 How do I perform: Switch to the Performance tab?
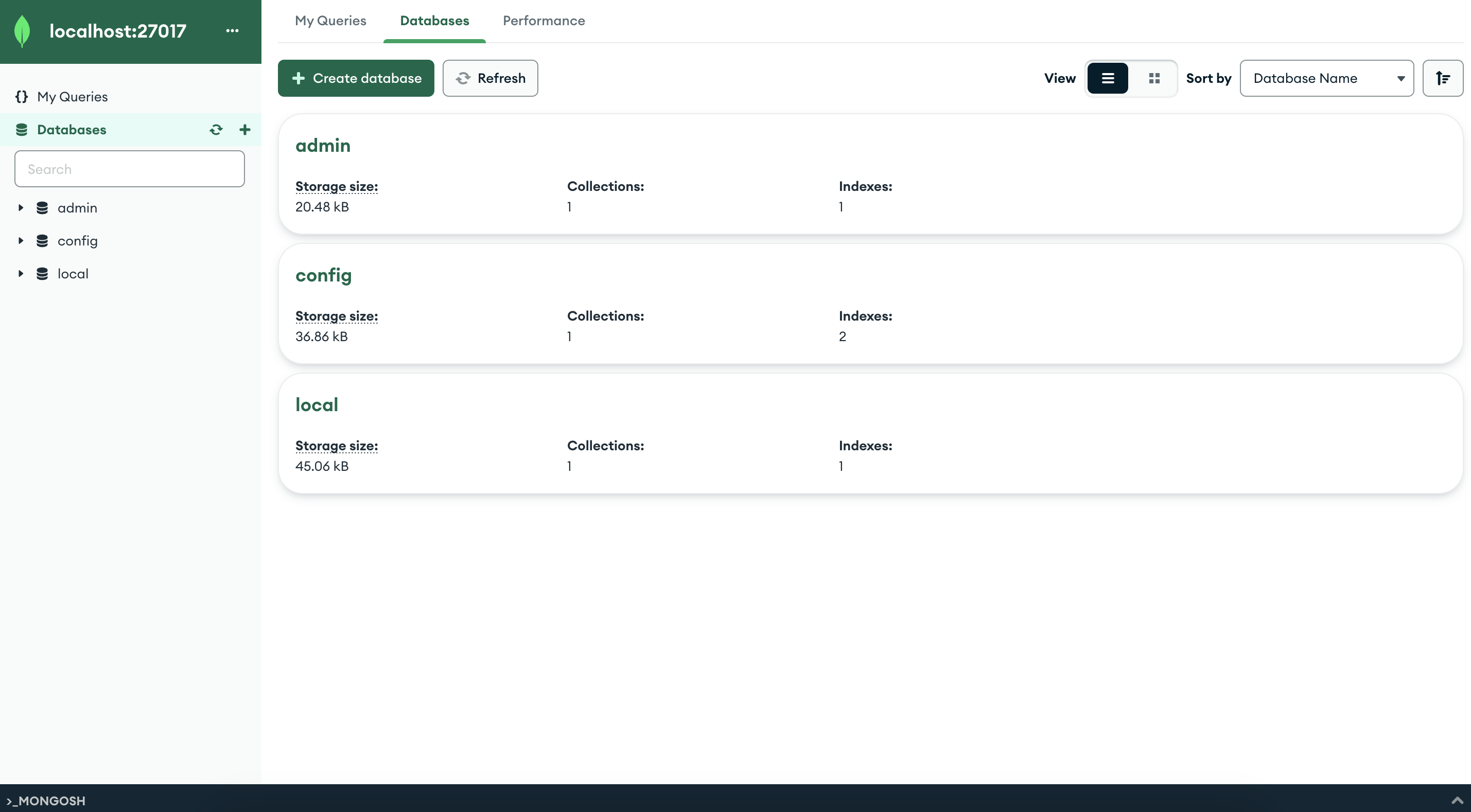point(544,21)
